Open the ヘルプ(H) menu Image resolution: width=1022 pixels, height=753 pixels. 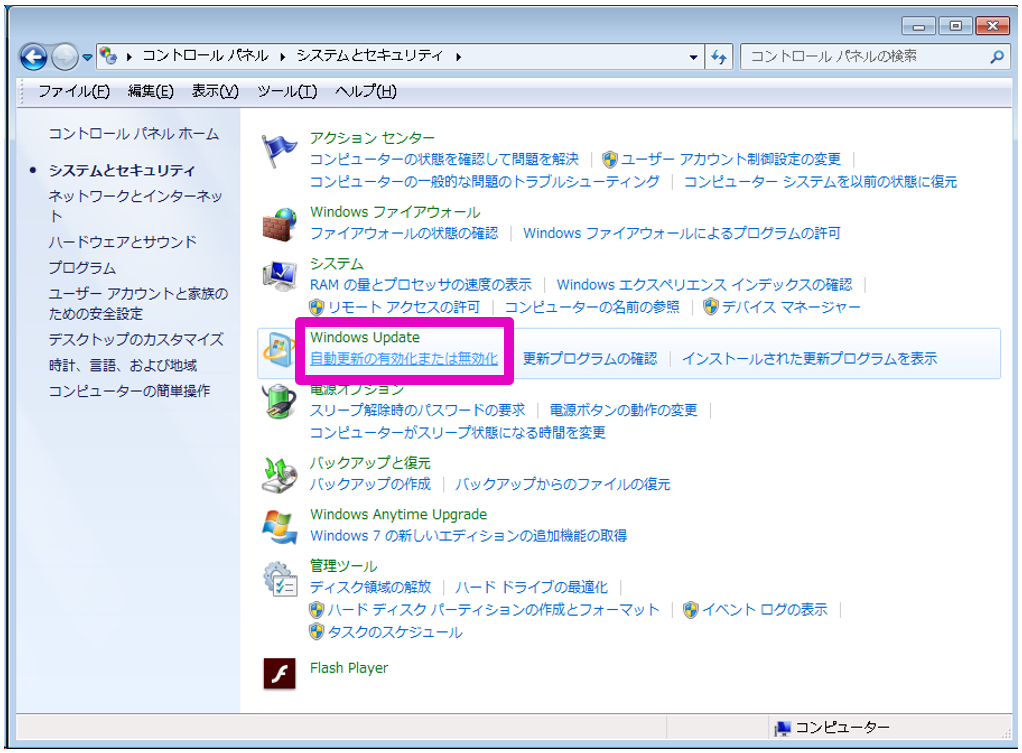366,91
